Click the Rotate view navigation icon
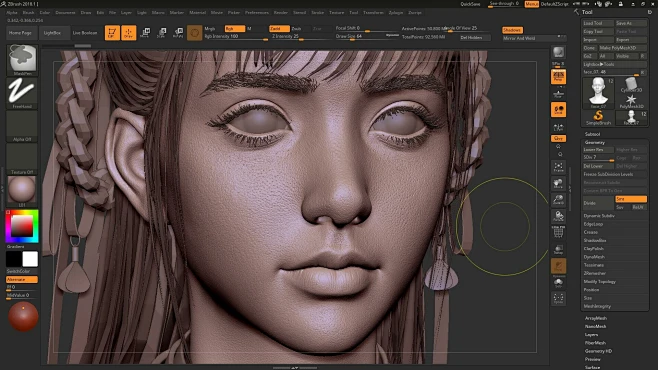 point(559,216)
